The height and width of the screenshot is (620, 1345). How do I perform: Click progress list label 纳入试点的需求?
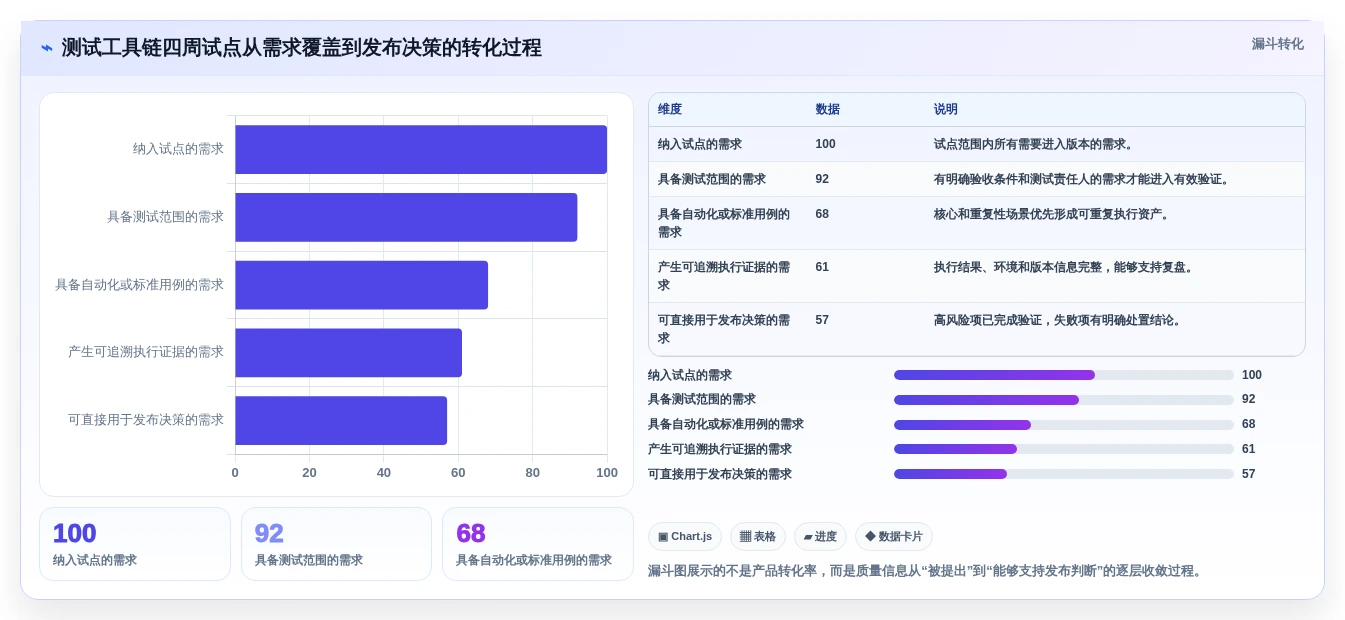point(690,375)
